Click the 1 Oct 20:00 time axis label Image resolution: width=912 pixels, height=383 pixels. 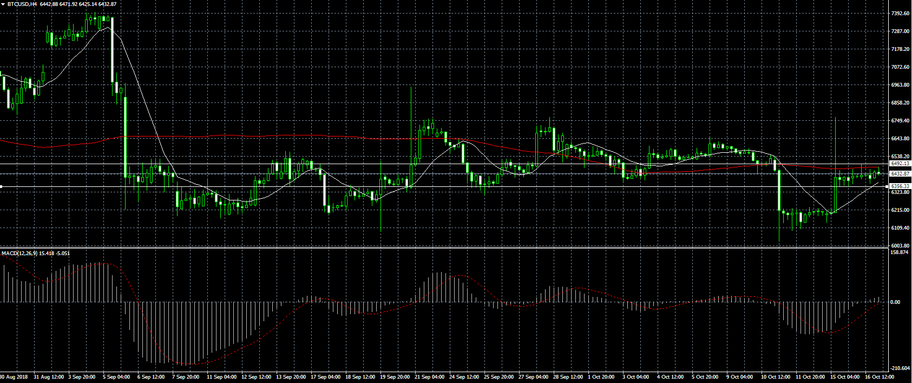(601, 377)
